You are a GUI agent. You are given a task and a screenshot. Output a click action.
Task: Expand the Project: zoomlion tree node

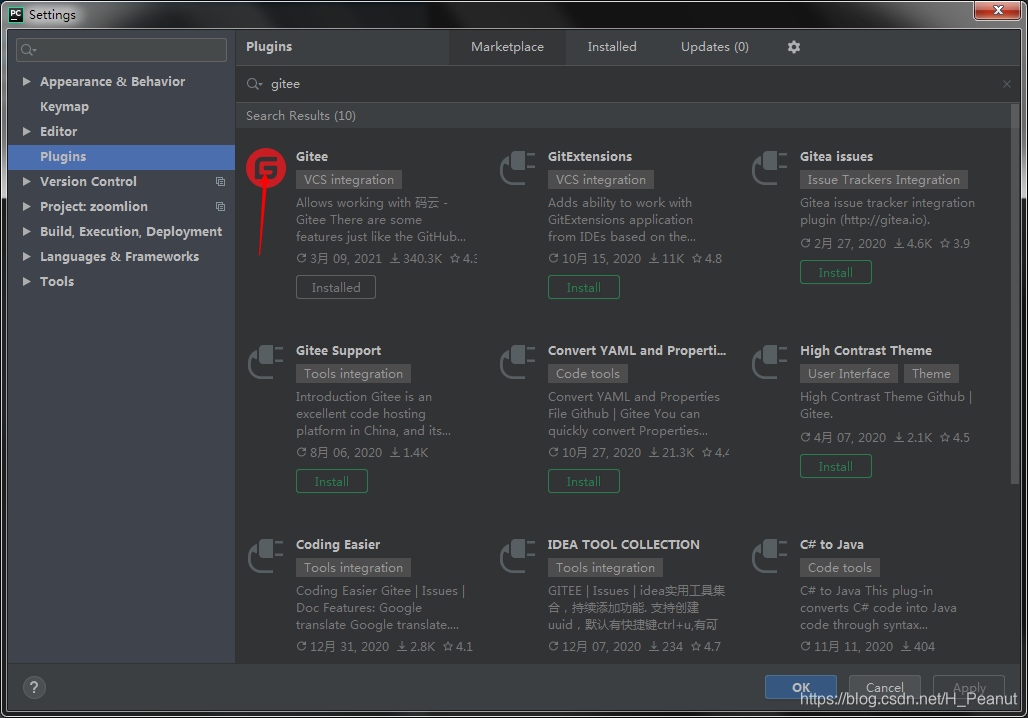tap(26, 206)
